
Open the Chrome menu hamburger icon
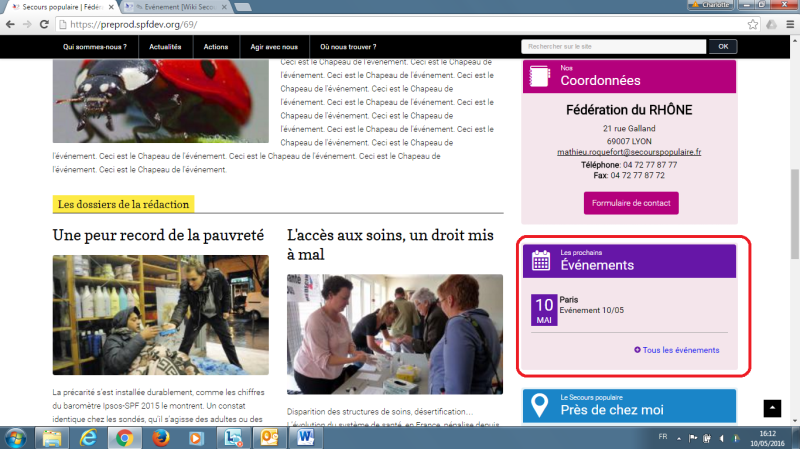click(x=790, y=24)
